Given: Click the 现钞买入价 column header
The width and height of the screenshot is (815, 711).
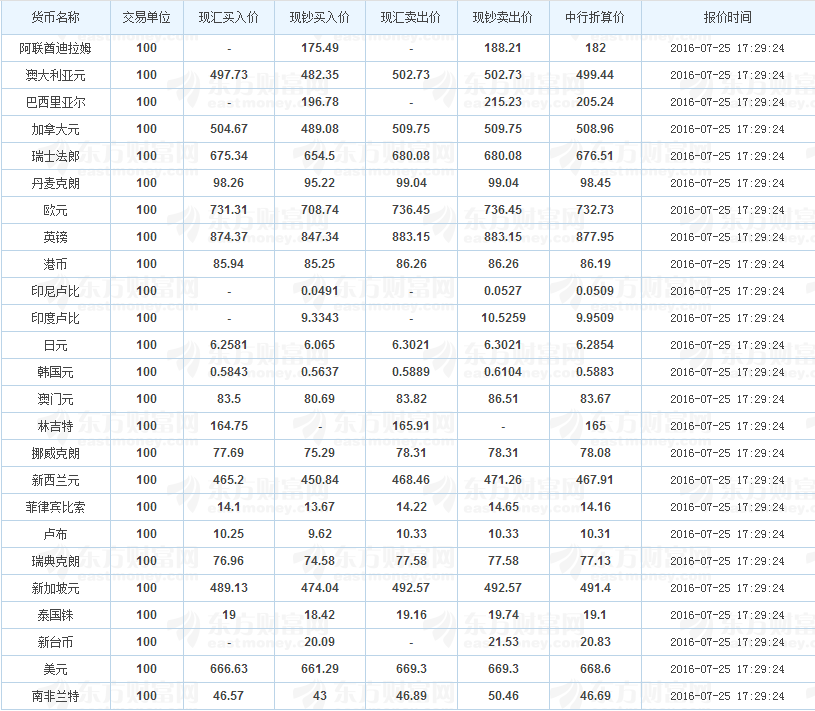Looking at the screenshot, I should [320, 17].
